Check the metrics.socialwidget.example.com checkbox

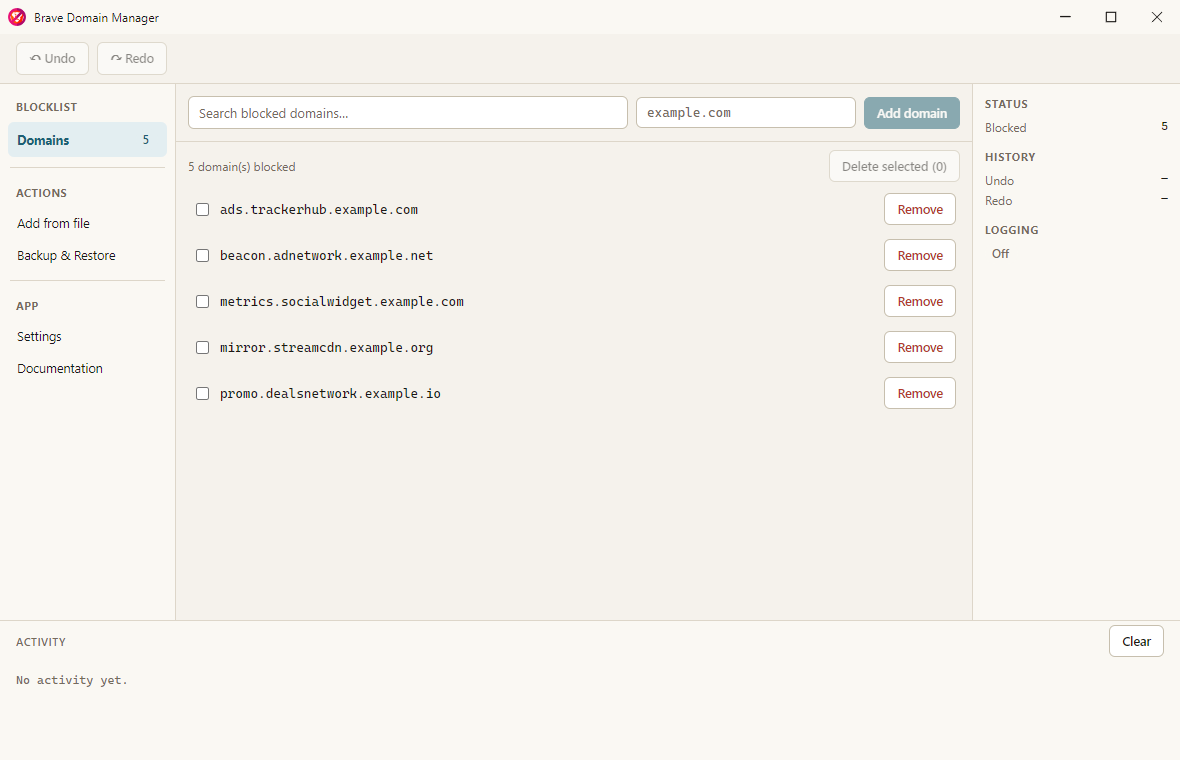(202, 302)
